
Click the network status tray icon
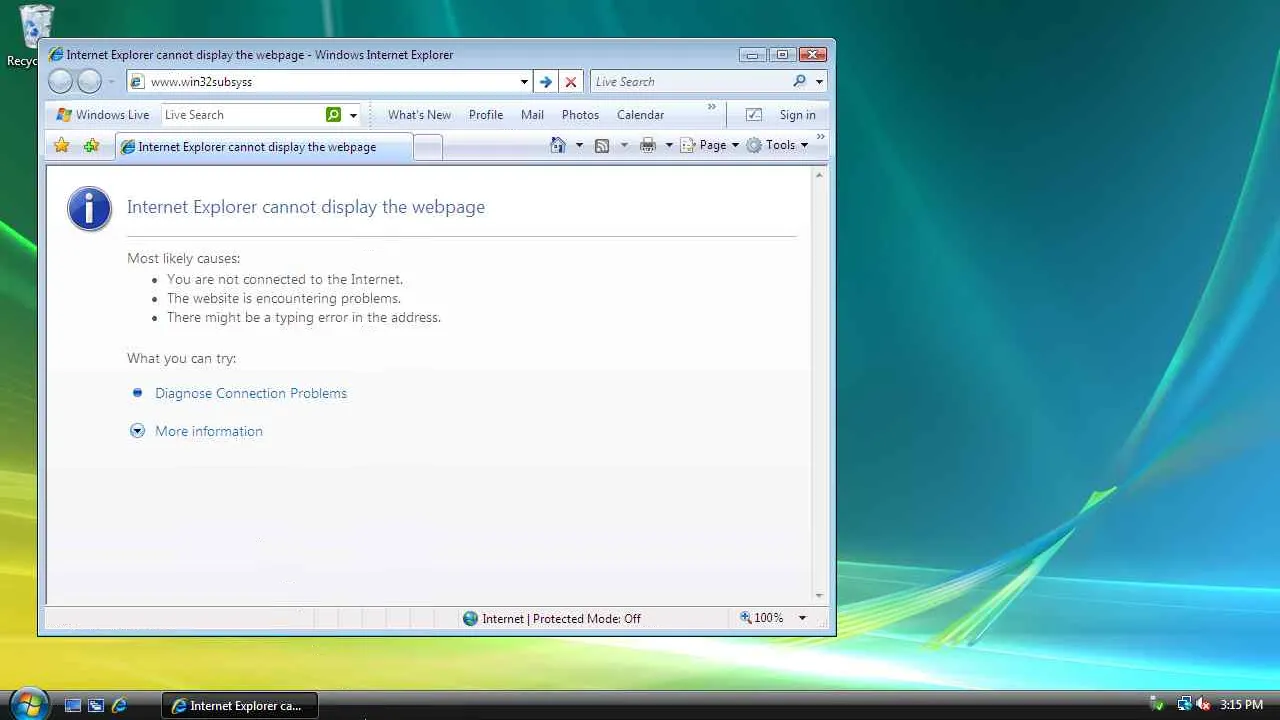[1184, 705]
